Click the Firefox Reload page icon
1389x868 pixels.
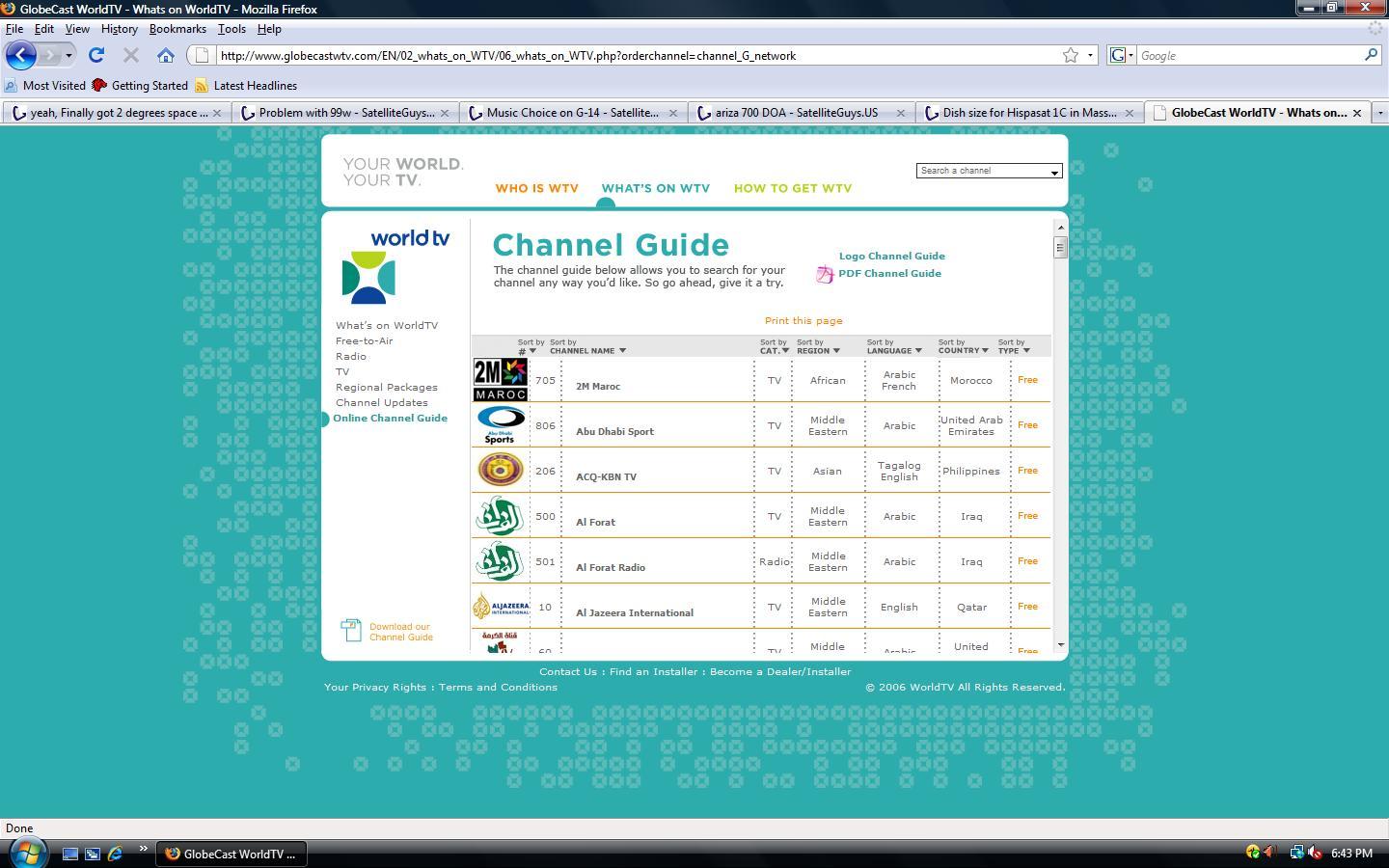(x=96, y=55)
